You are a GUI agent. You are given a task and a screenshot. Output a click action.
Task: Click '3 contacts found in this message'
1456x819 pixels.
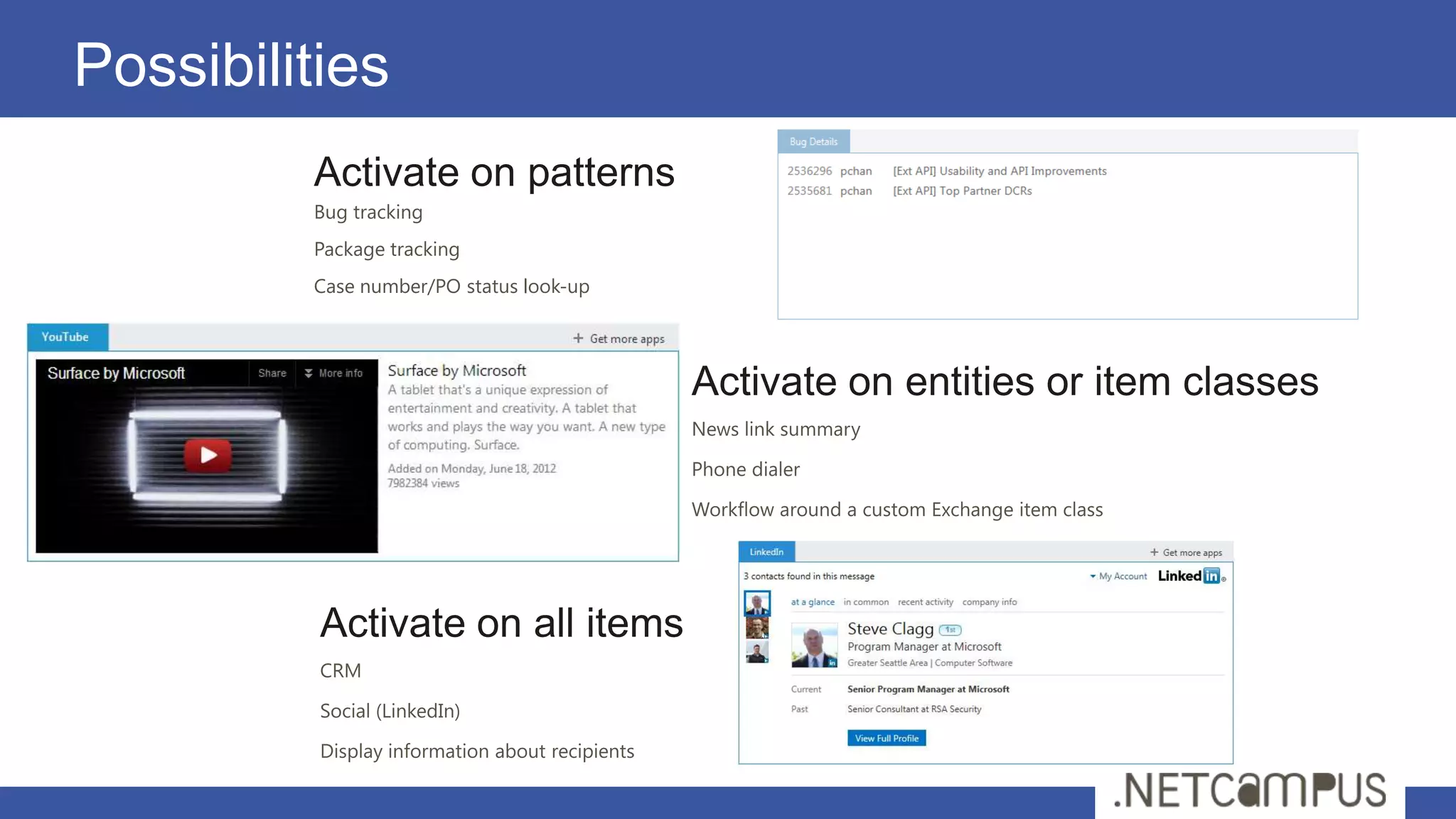(x=809, y=577)
